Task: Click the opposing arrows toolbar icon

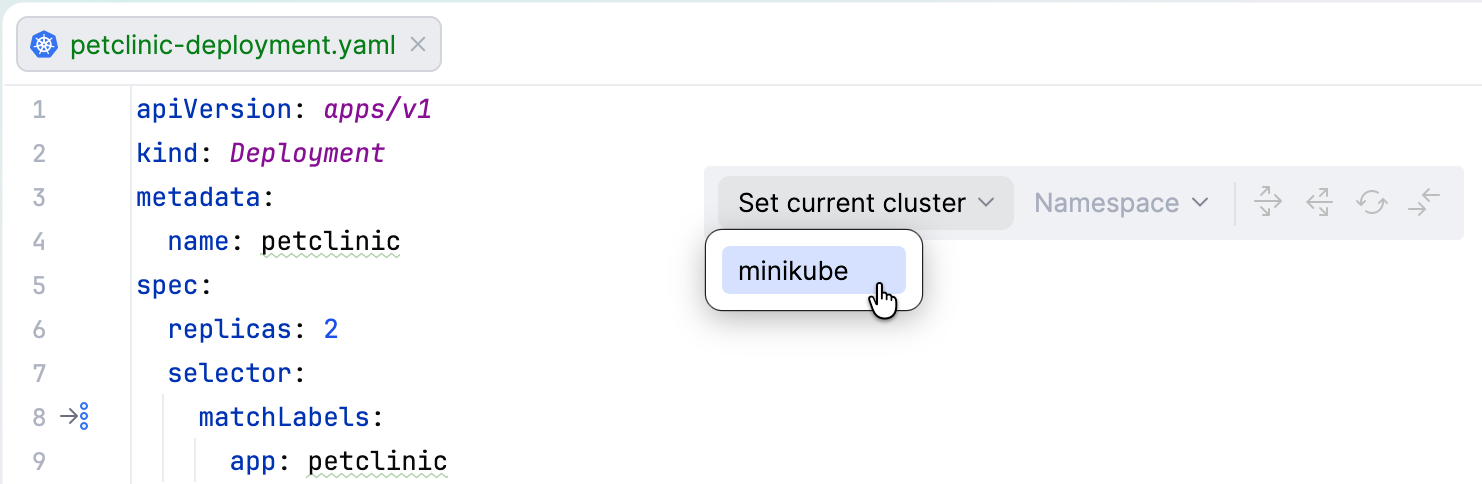Action: pyautogui.click(x=1423, y=202)
